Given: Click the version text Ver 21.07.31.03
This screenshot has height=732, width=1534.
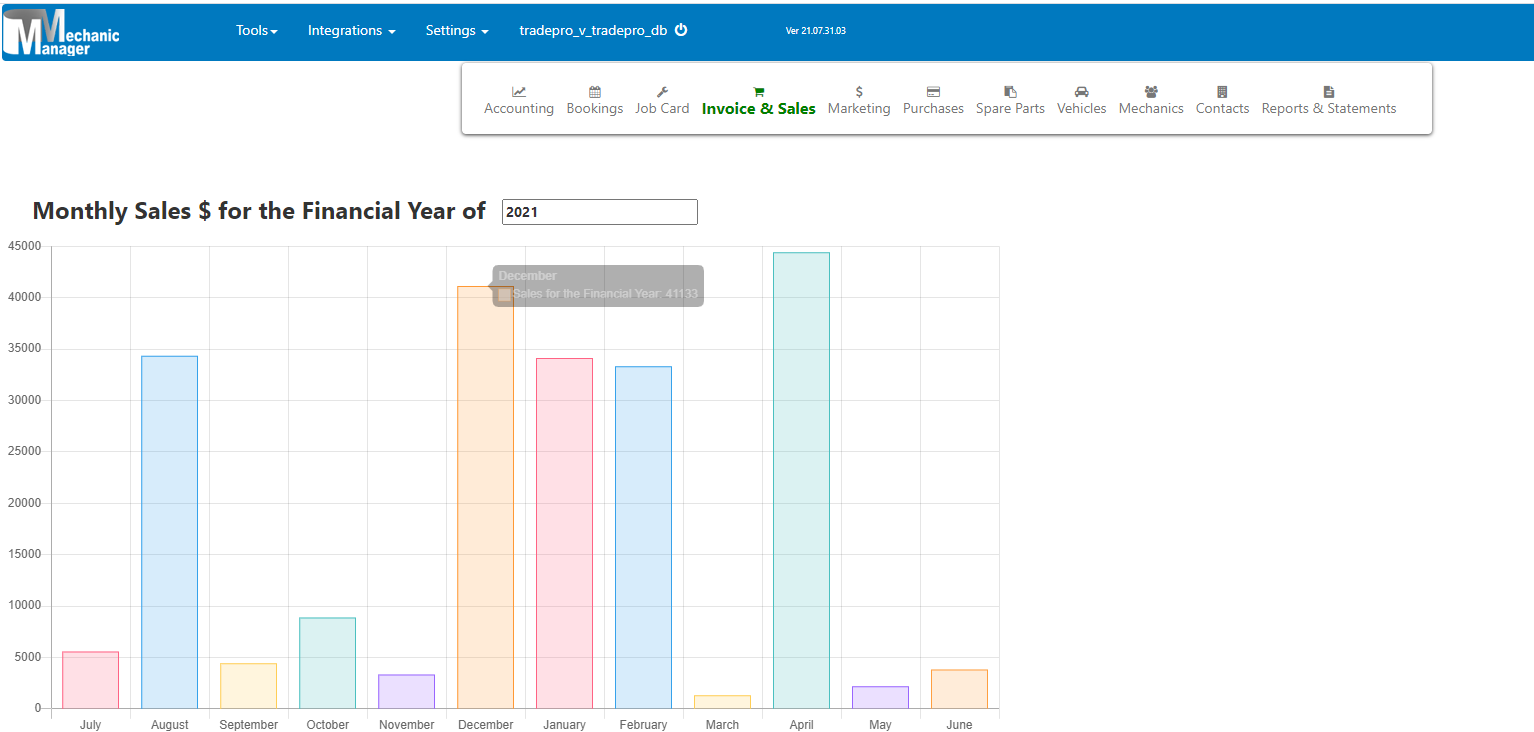Looking at the screenshot, I should click(816, 31).
